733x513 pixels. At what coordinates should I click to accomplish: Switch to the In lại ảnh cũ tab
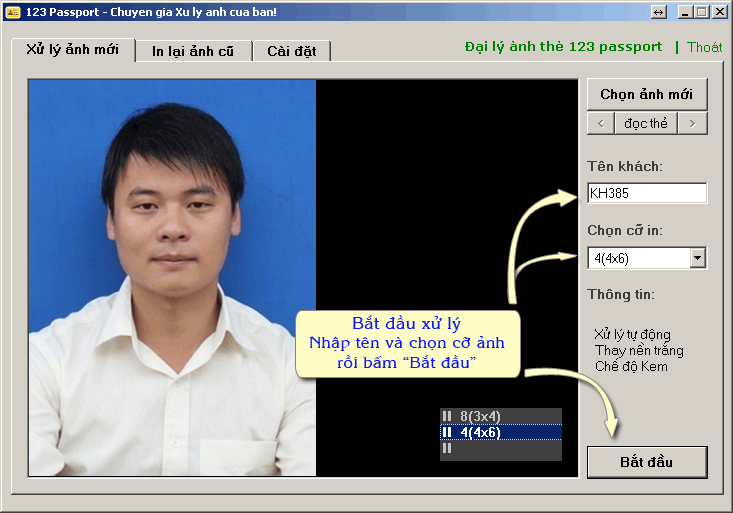tap(194, 51)
